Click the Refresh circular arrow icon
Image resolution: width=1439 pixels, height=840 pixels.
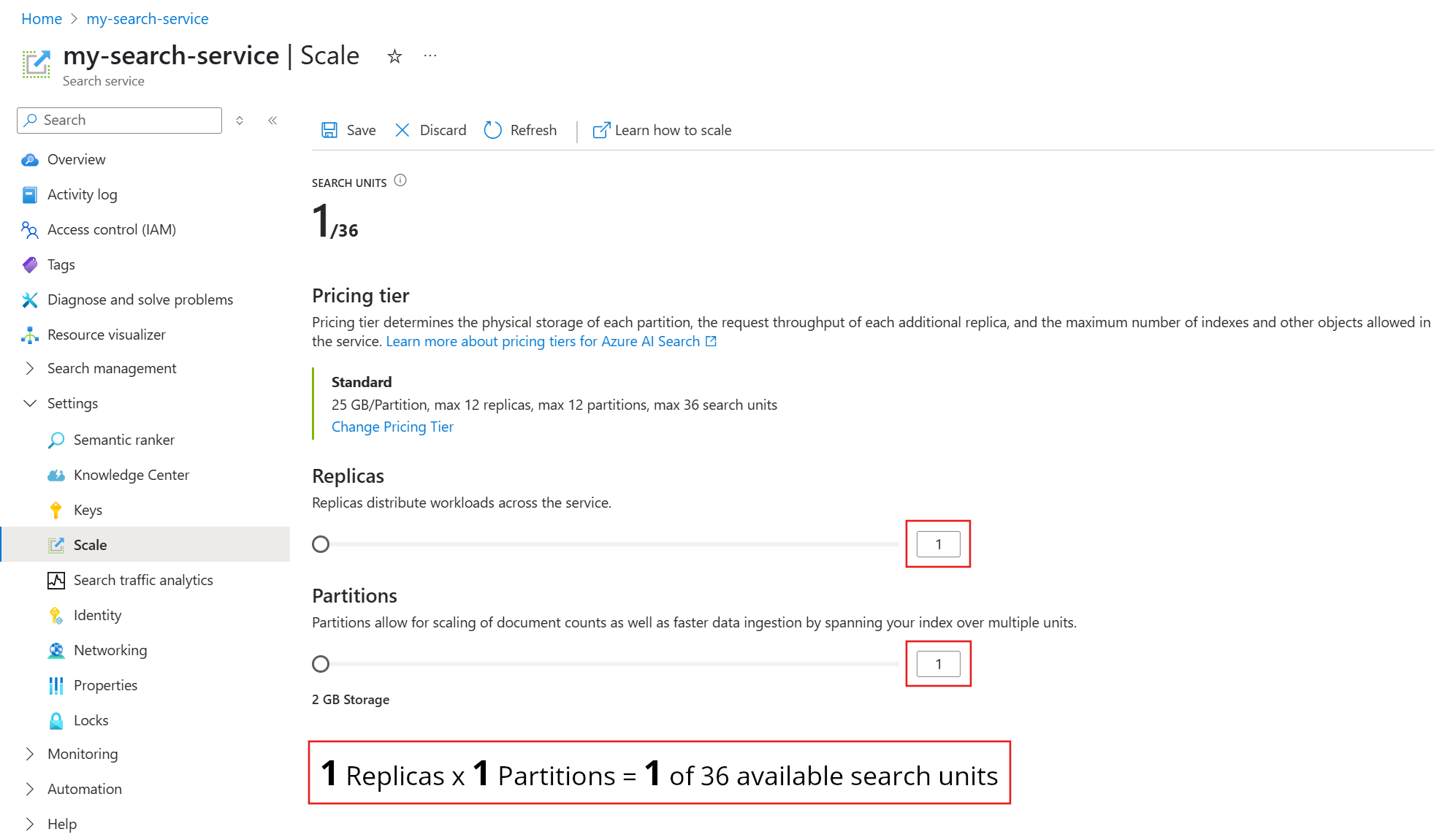493,130
